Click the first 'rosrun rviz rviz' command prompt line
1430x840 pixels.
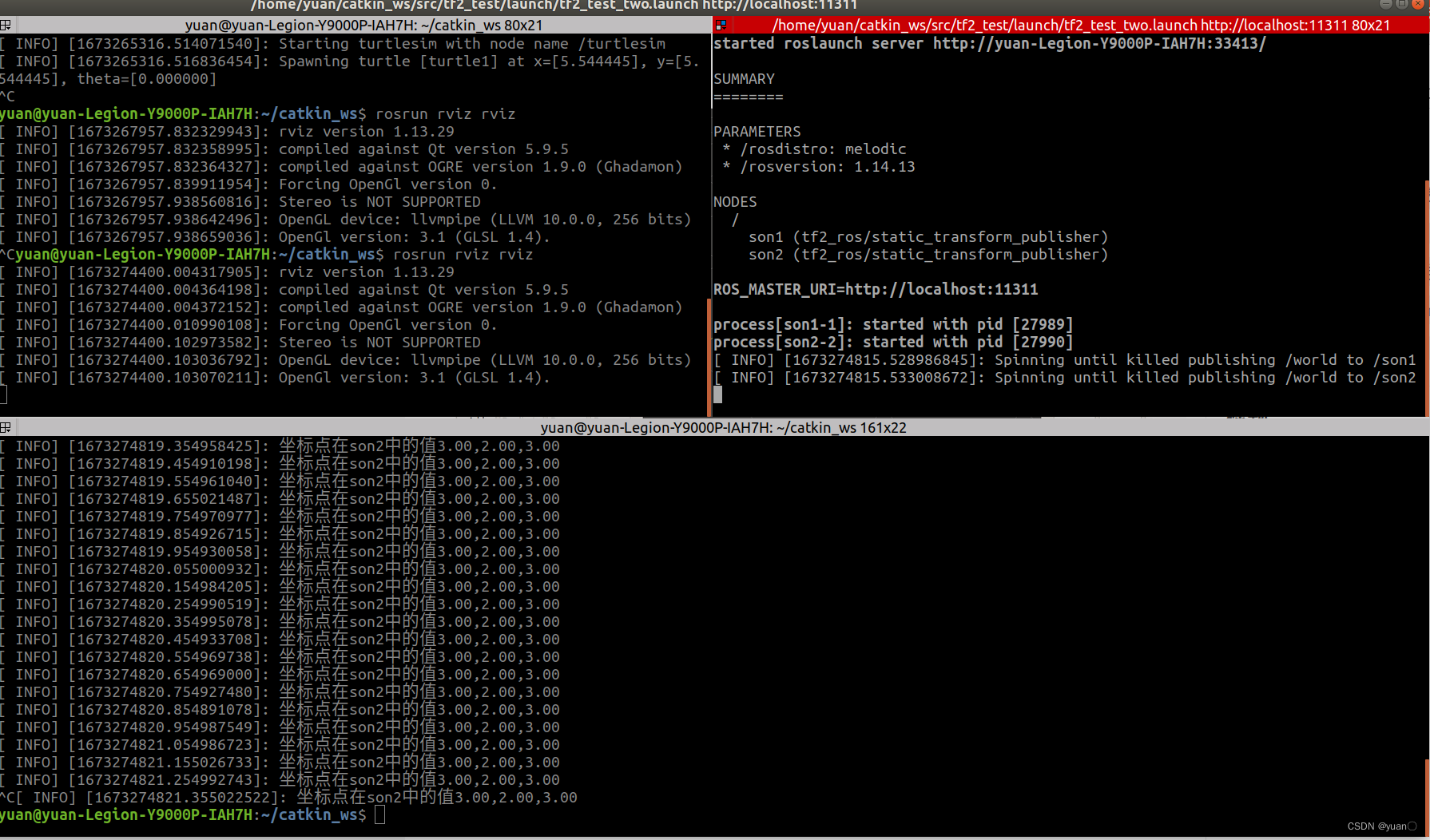pyautogui.click(x=257, y=114)
